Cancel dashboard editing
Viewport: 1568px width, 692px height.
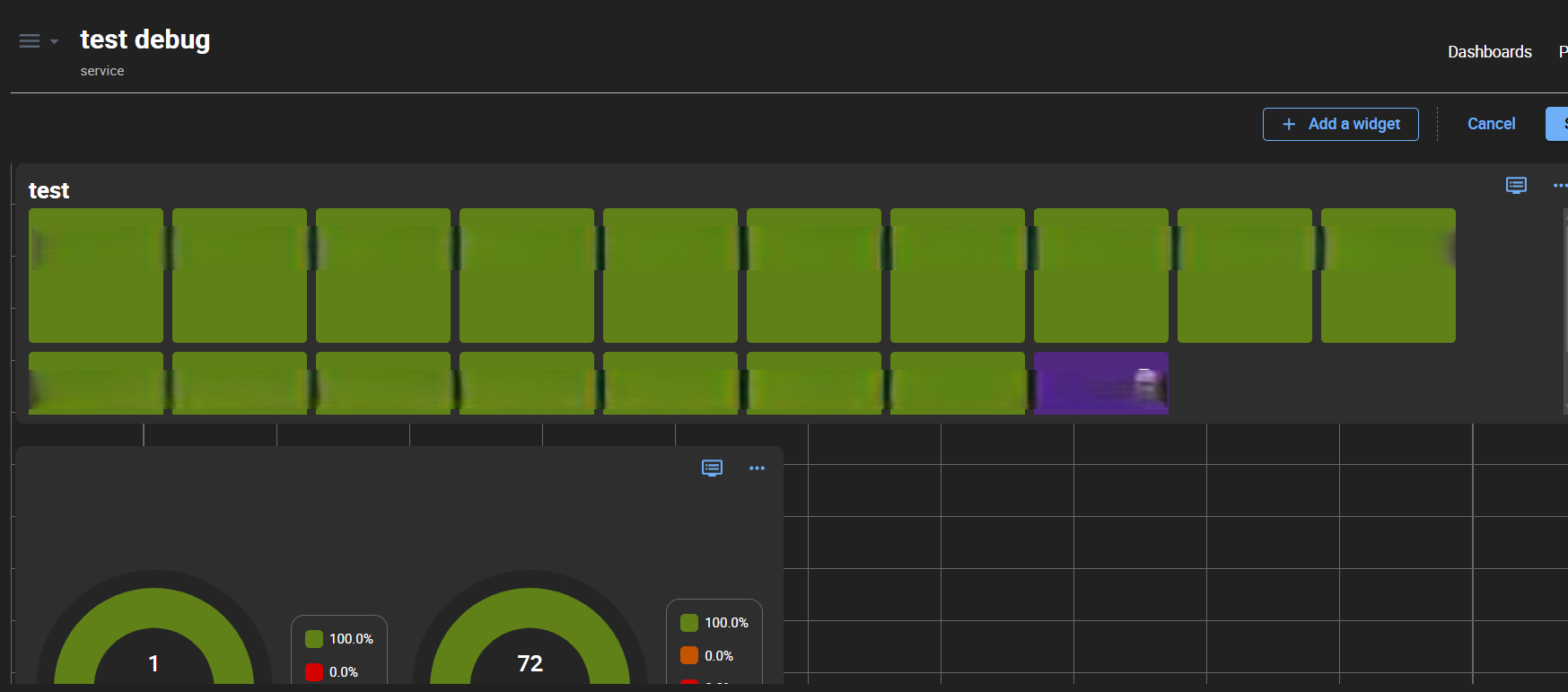[x=1491, y=124]
